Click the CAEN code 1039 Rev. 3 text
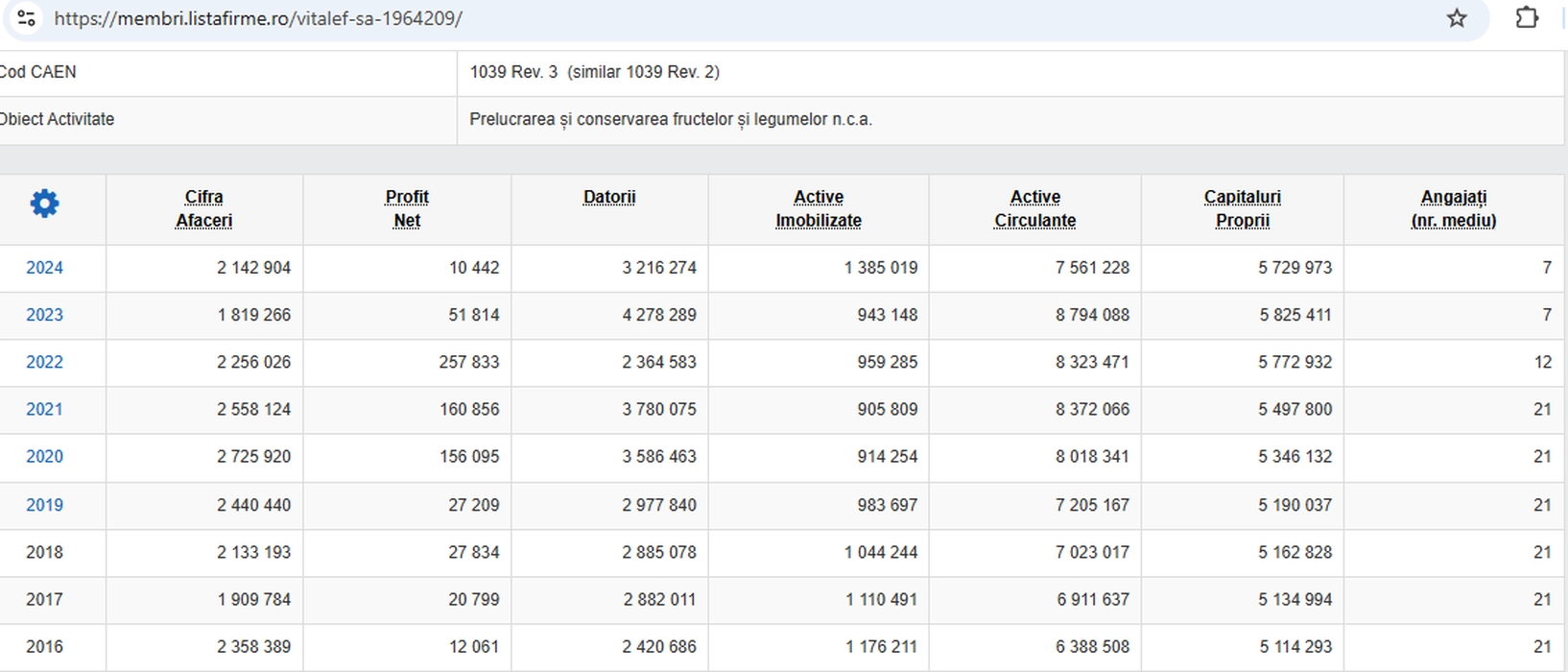The height and width of the screenshot is (672, 1568). point(513,72)
